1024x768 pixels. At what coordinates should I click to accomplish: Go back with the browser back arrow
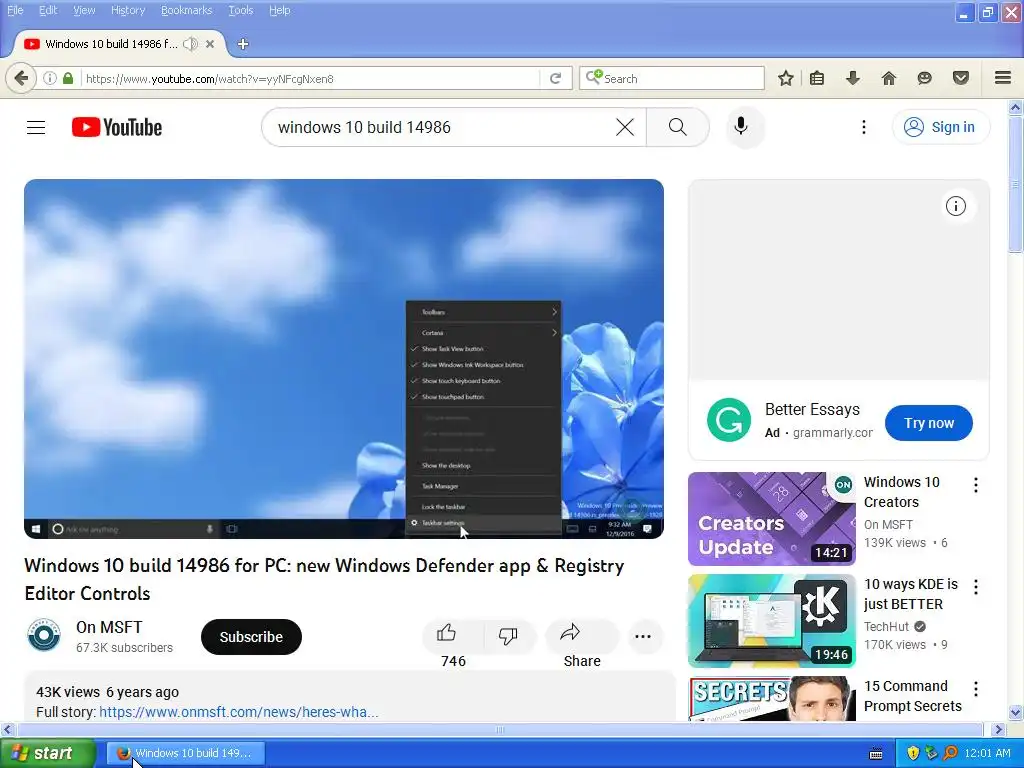[x=21, y=78]
